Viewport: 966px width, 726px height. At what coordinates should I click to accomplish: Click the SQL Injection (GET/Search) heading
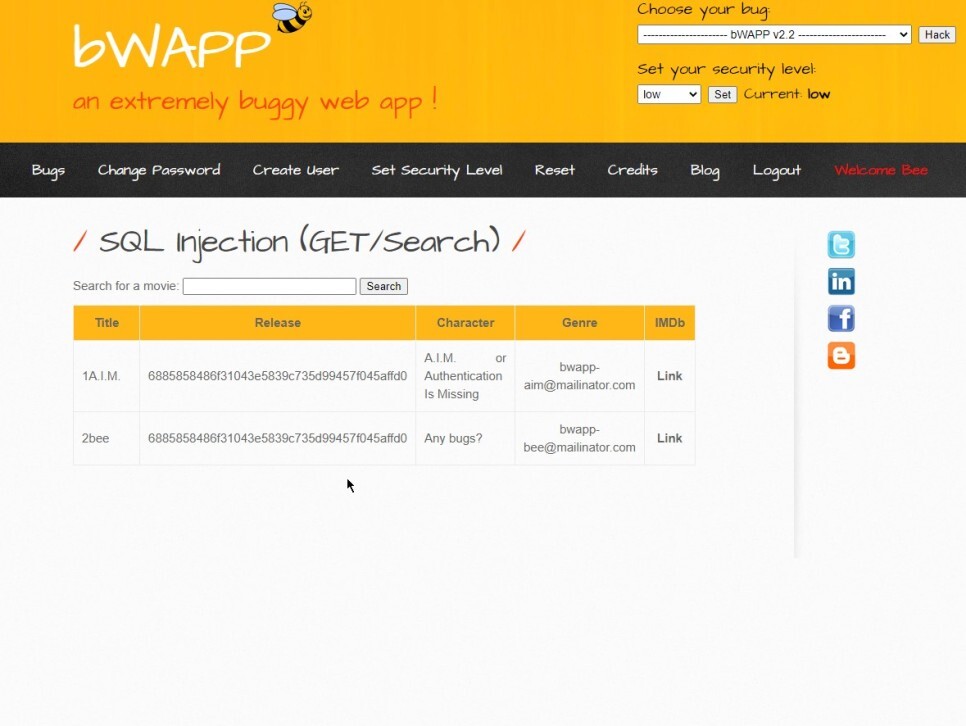tap(299, 242)
